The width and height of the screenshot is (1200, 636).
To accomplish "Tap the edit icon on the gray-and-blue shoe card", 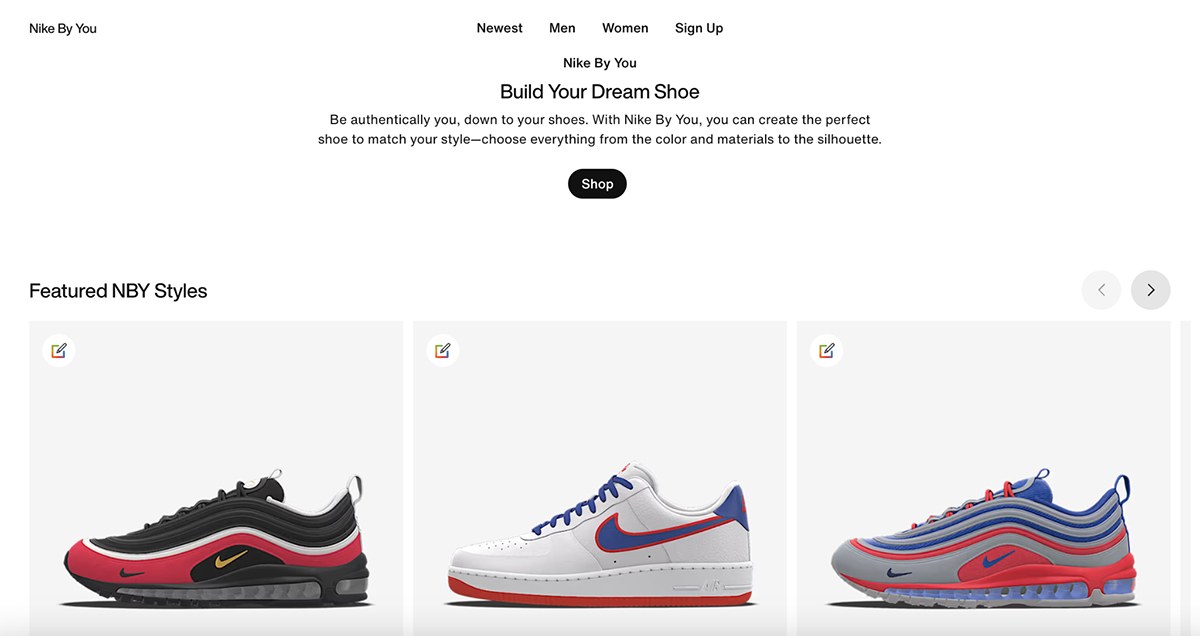I will [x=827, y=350].
